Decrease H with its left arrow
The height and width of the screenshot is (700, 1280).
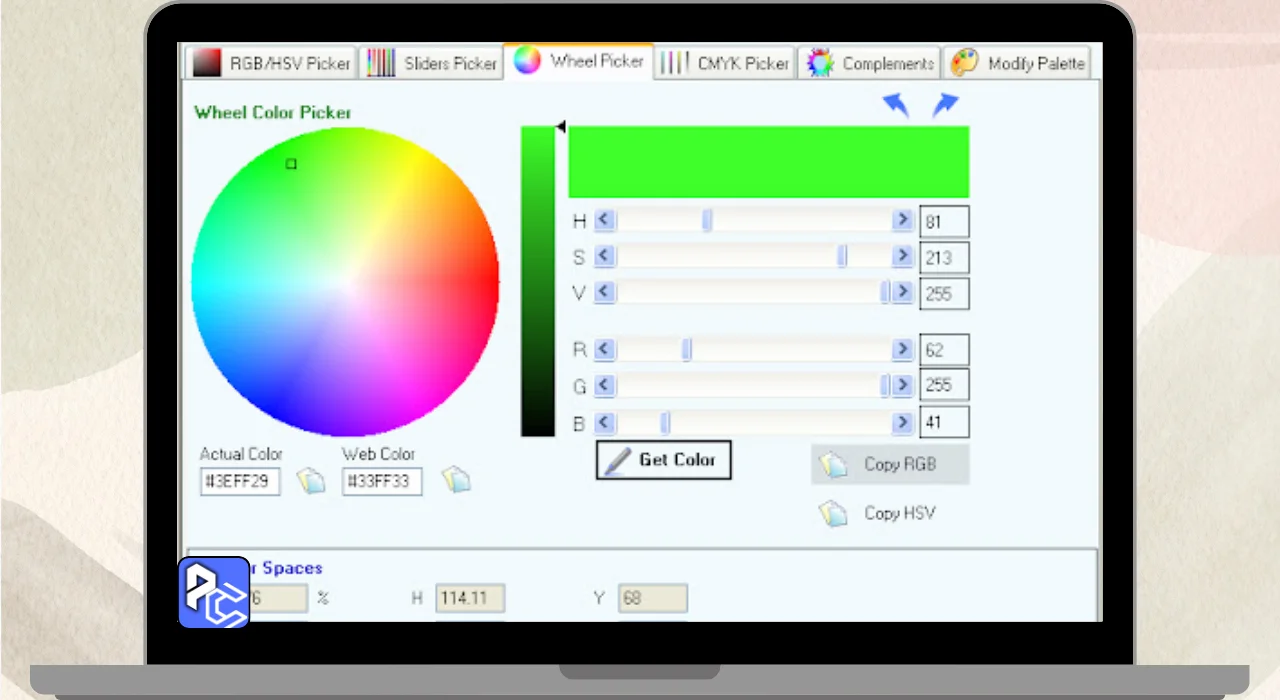605,220
